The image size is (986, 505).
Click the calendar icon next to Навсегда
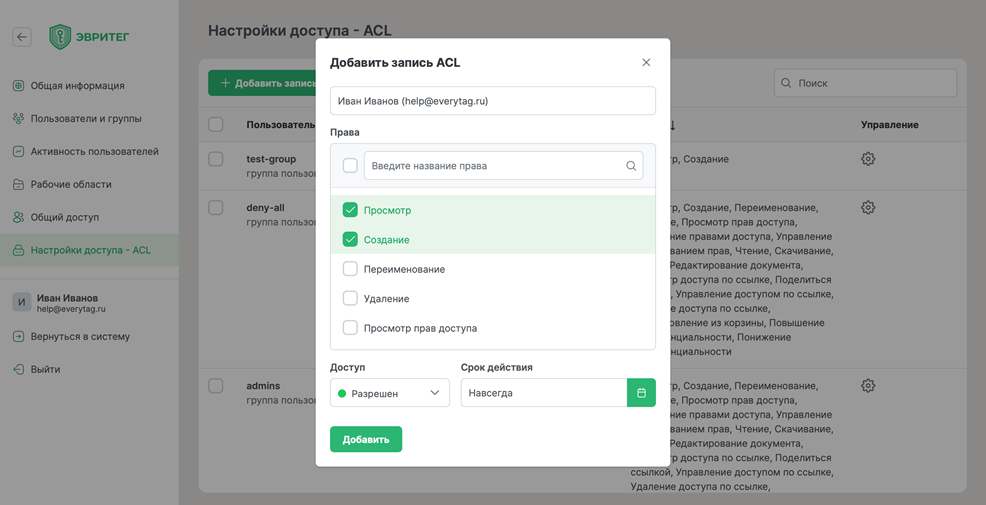click(641, 393)
